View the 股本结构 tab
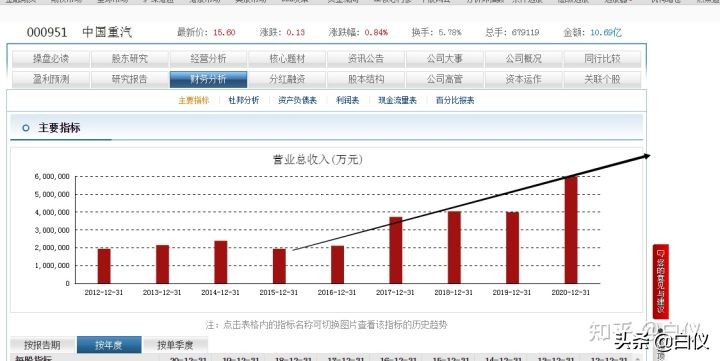The image size is (720, 361). click(366, 79)
